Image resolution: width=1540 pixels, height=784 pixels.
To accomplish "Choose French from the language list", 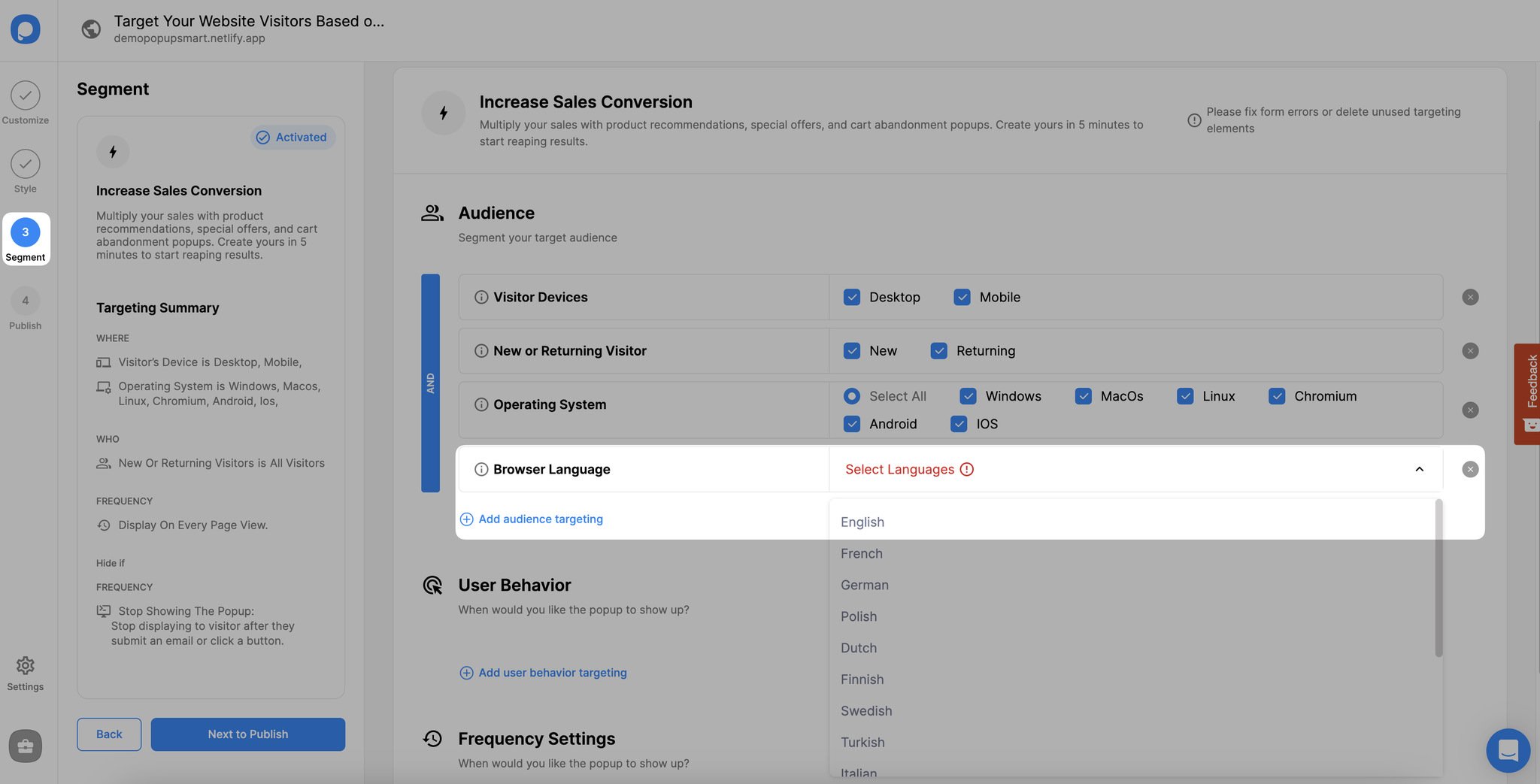I will pyautogui.click(x=861, y=553).
